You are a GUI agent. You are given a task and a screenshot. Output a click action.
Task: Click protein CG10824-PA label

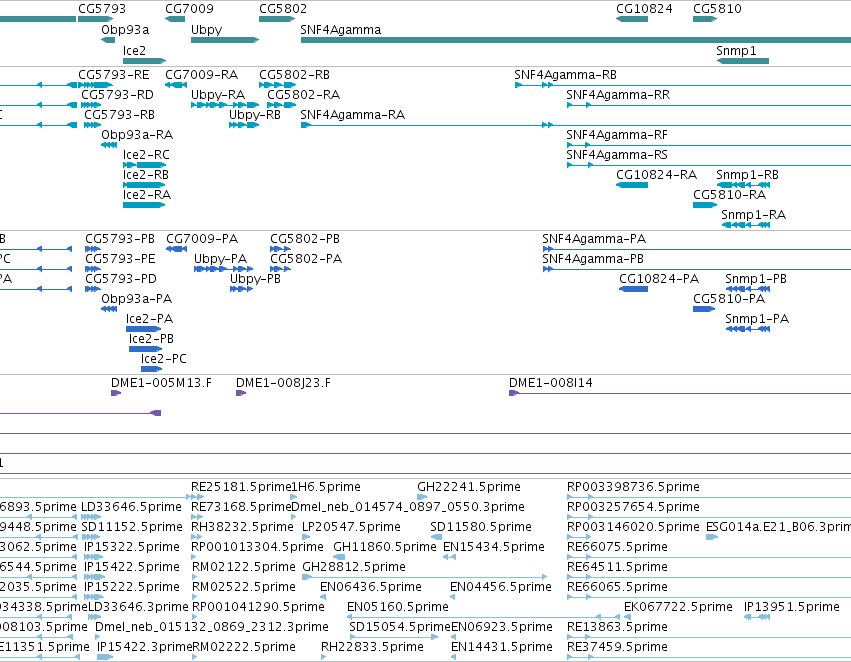coord(659,279)
